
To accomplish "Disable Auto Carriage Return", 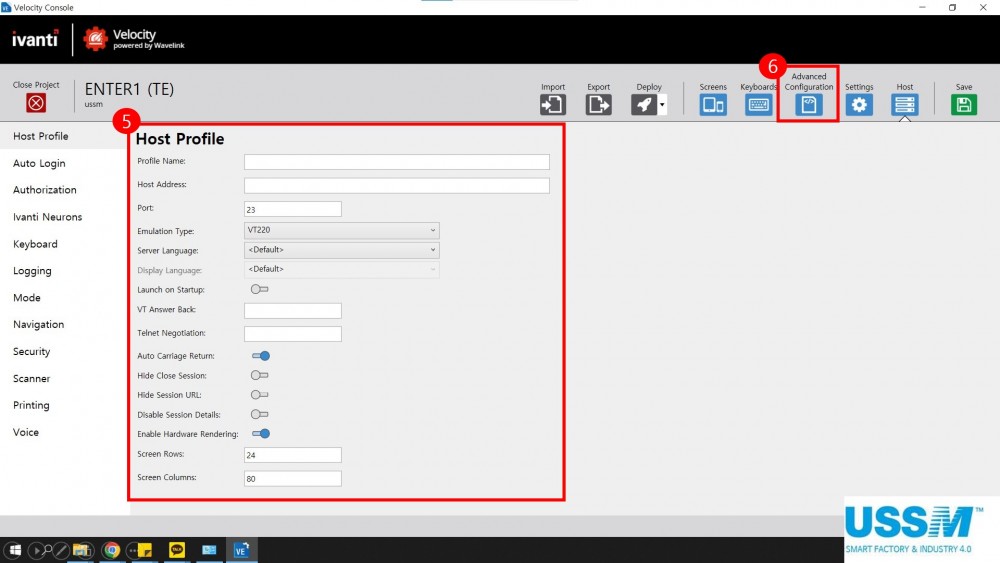I will pos(261,356).
